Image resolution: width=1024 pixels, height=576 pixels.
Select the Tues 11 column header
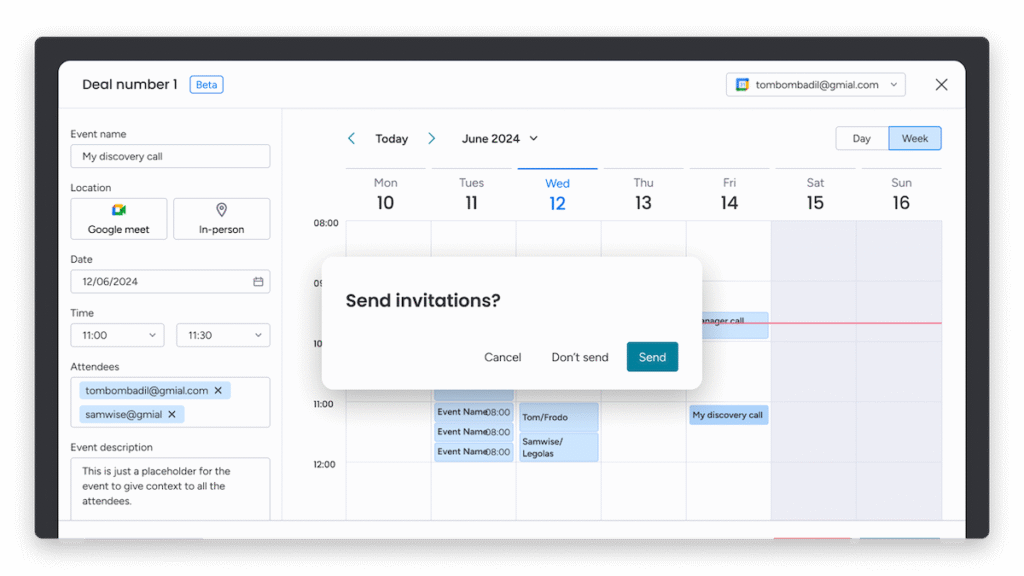[x=471, y=194]
